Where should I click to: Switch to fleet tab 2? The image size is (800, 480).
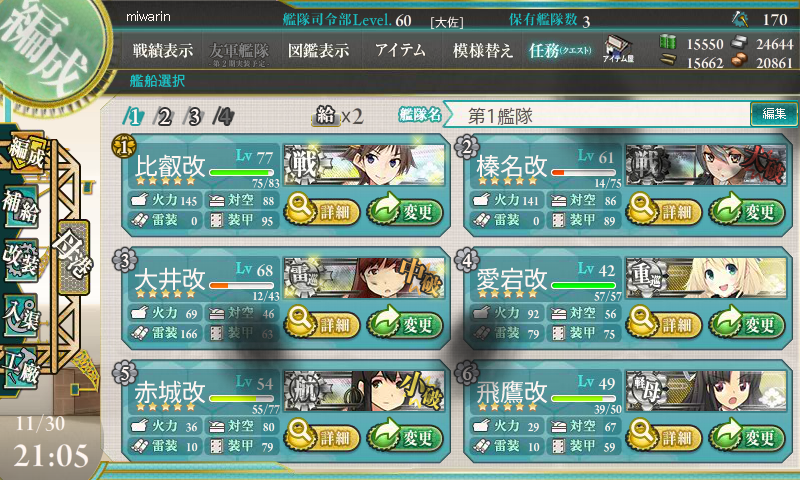[164, 117]
